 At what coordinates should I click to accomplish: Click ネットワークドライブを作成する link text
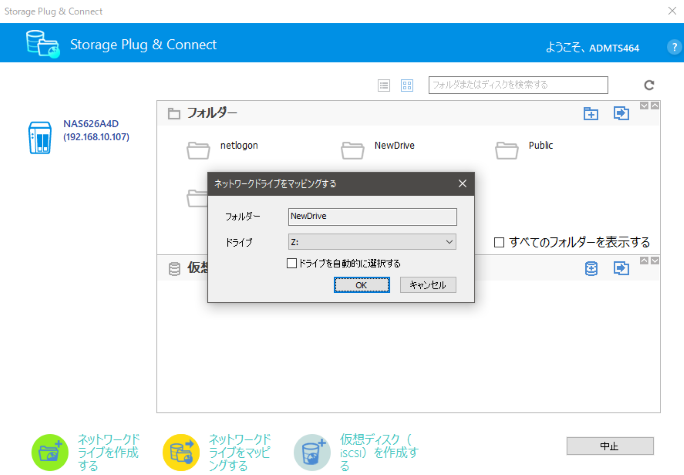point(108,452)
